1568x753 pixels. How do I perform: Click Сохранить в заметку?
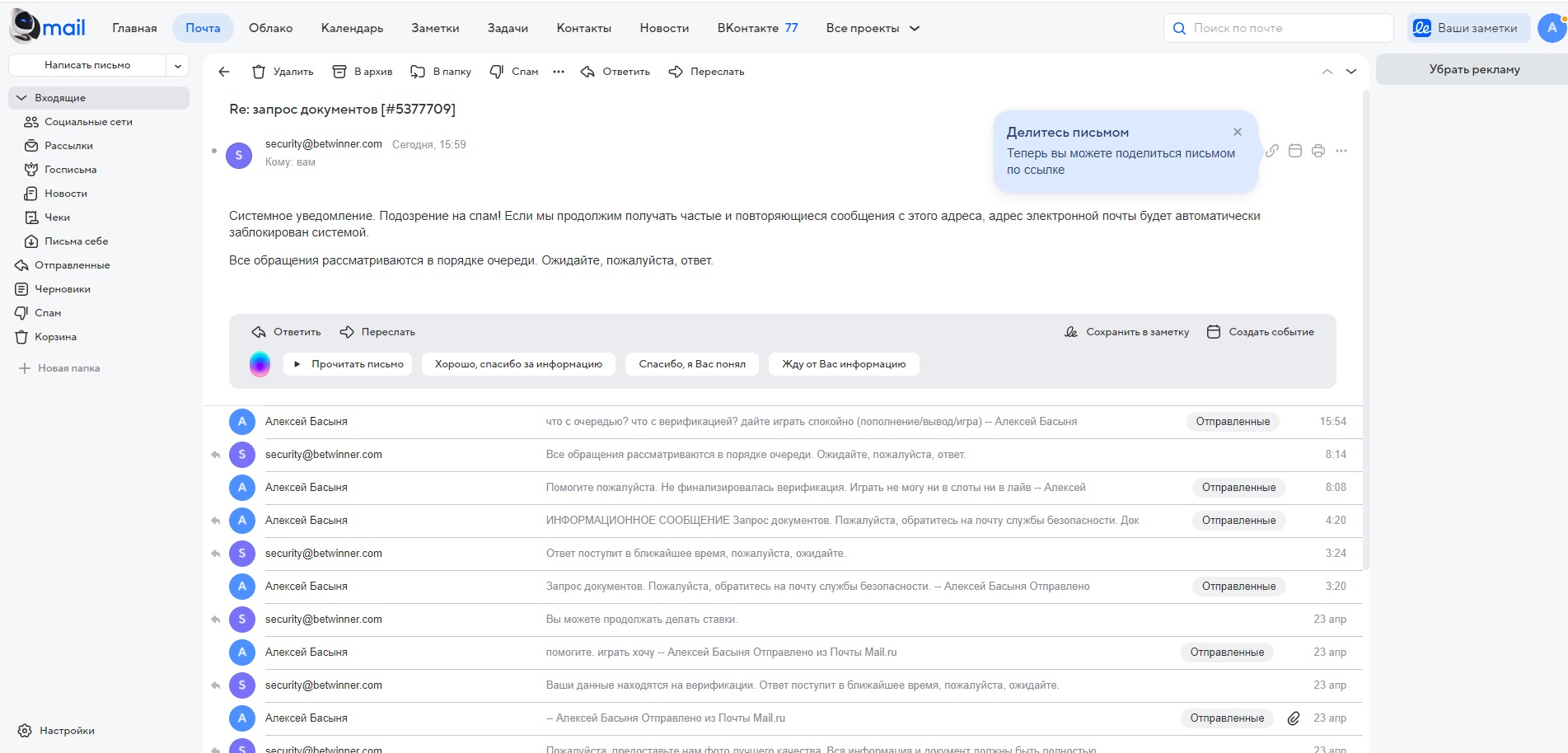1126,332
